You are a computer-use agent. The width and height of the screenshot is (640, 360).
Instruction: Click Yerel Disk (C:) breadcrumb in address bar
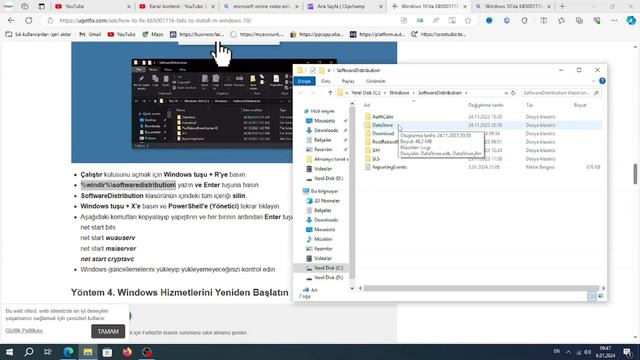pos(366,93)
